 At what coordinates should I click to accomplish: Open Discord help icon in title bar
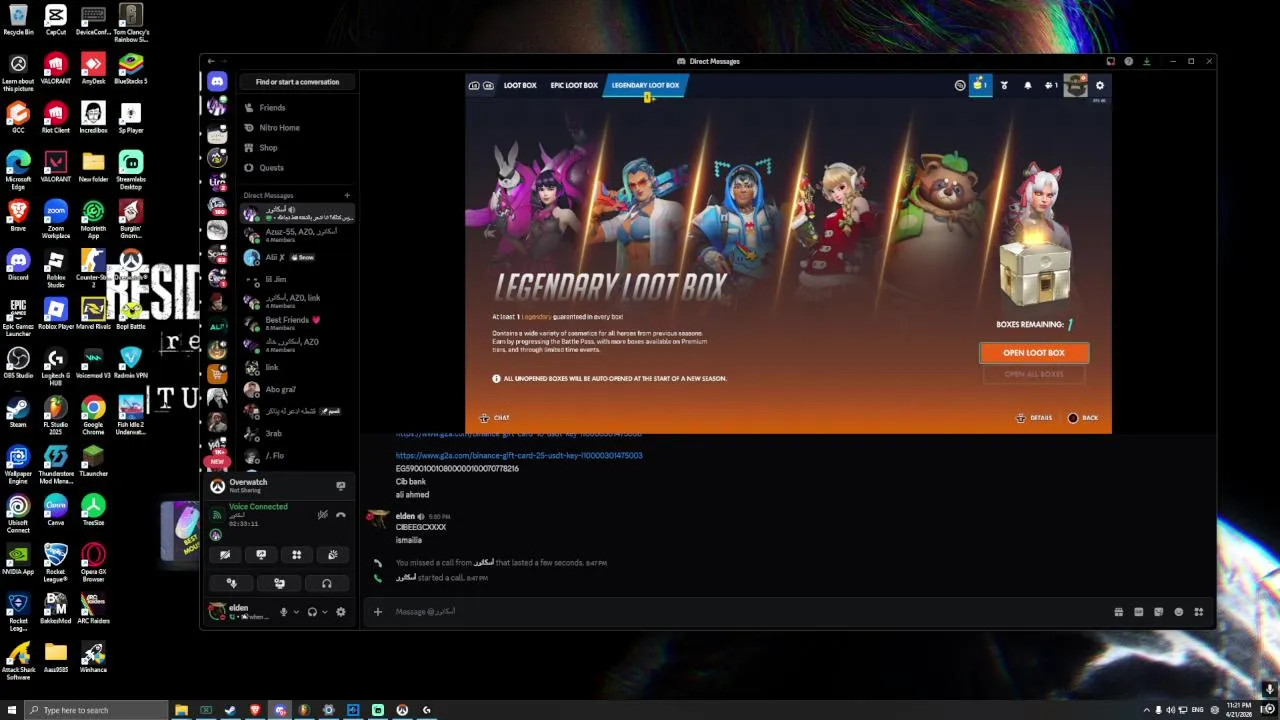[x=1128, y=61]
